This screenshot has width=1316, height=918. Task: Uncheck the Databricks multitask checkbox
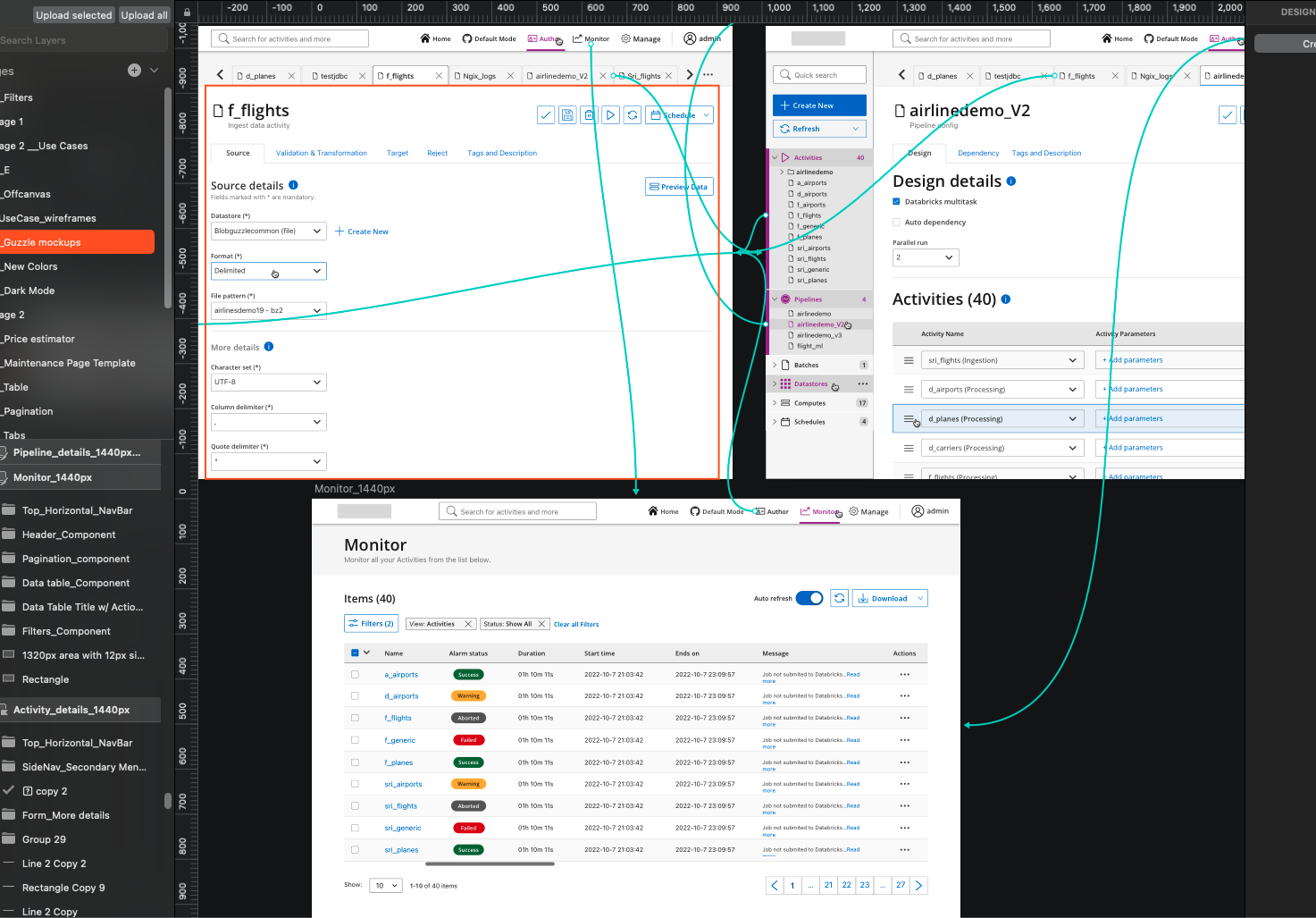896,202
